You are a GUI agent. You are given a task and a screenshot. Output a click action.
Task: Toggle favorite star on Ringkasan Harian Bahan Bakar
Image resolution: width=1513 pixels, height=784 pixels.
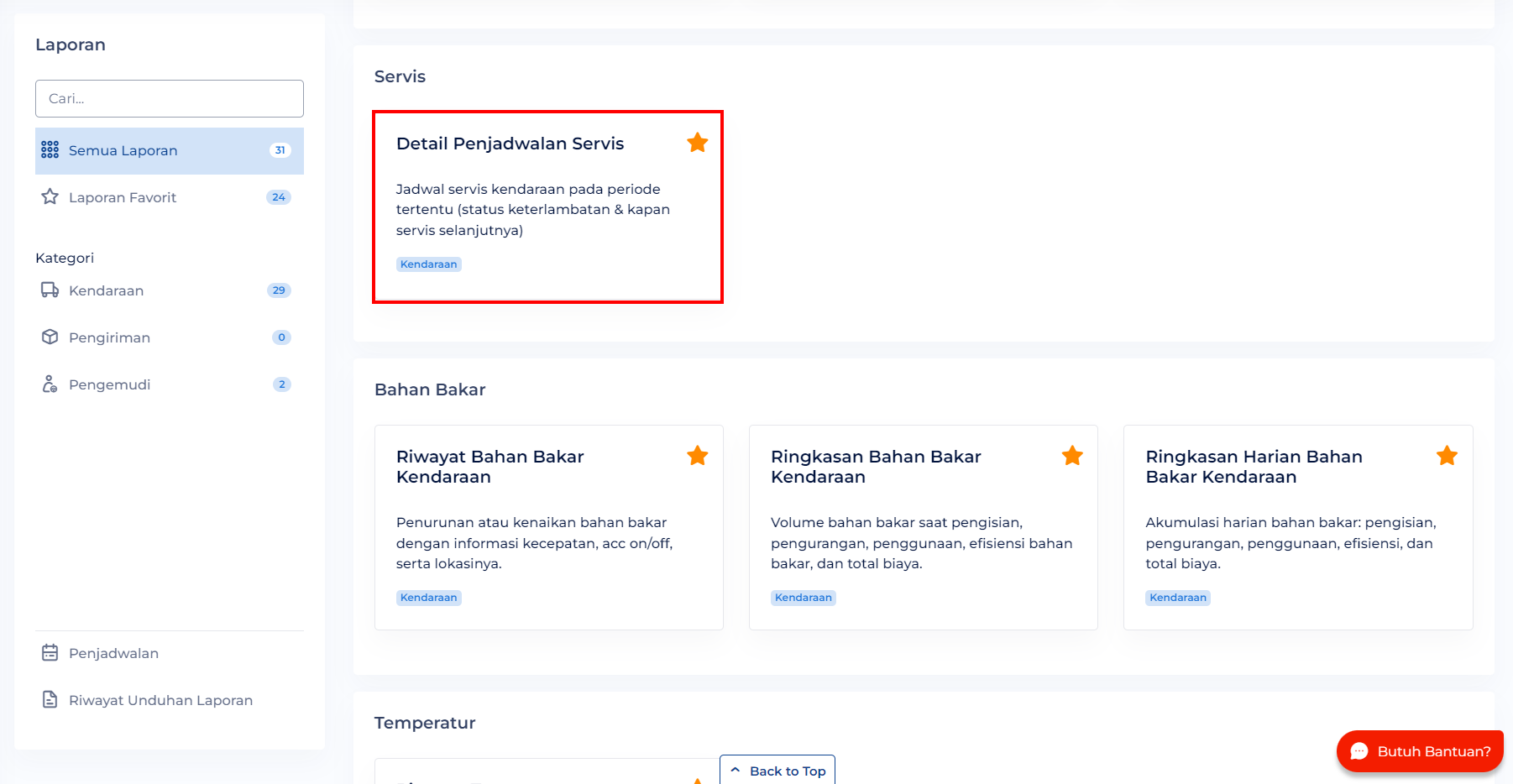coord(1447,456)
